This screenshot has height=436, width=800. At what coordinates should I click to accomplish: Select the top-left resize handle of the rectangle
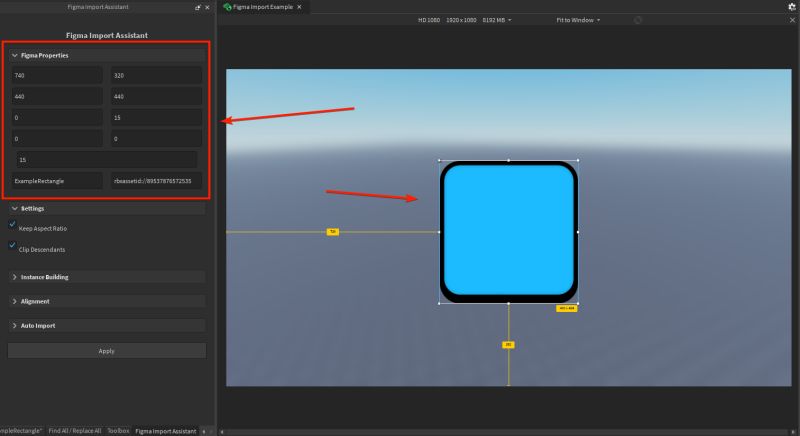pos(439,160)
